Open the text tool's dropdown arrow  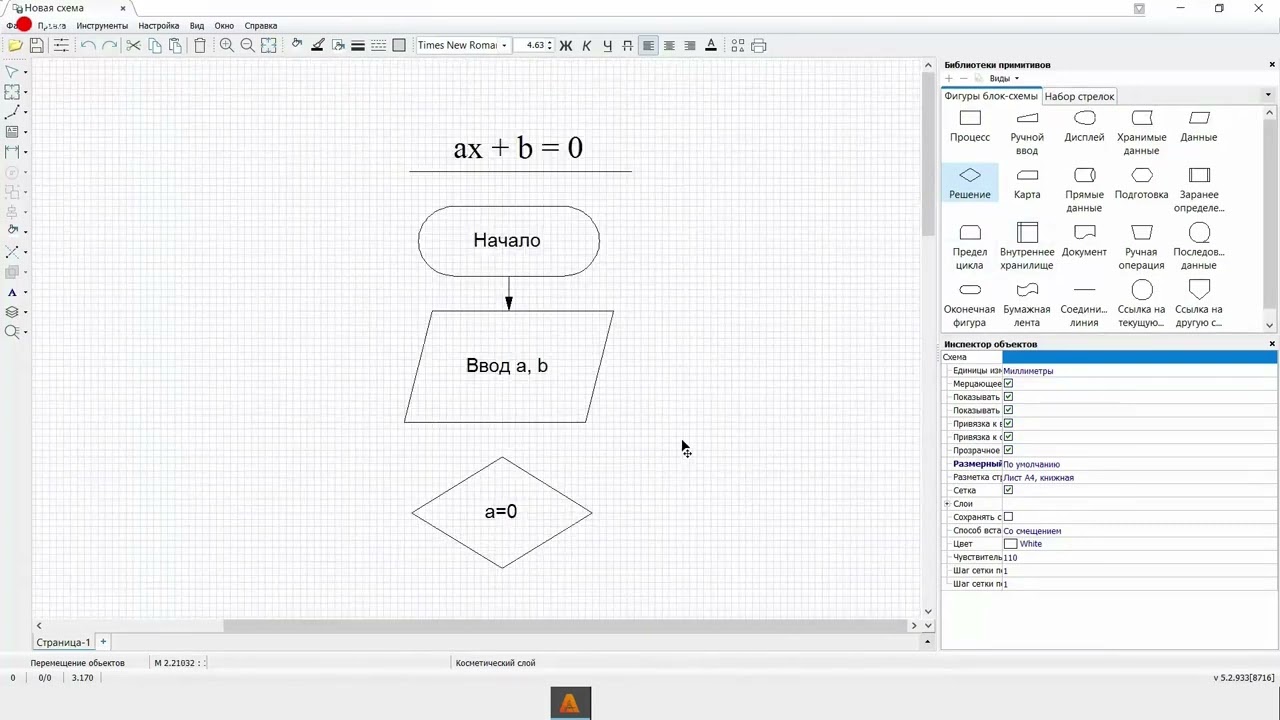(25, 292)
